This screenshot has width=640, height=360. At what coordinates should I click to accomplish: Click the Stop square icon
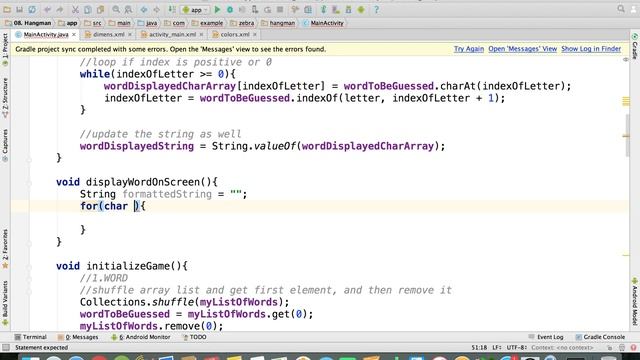click(280, 9)
